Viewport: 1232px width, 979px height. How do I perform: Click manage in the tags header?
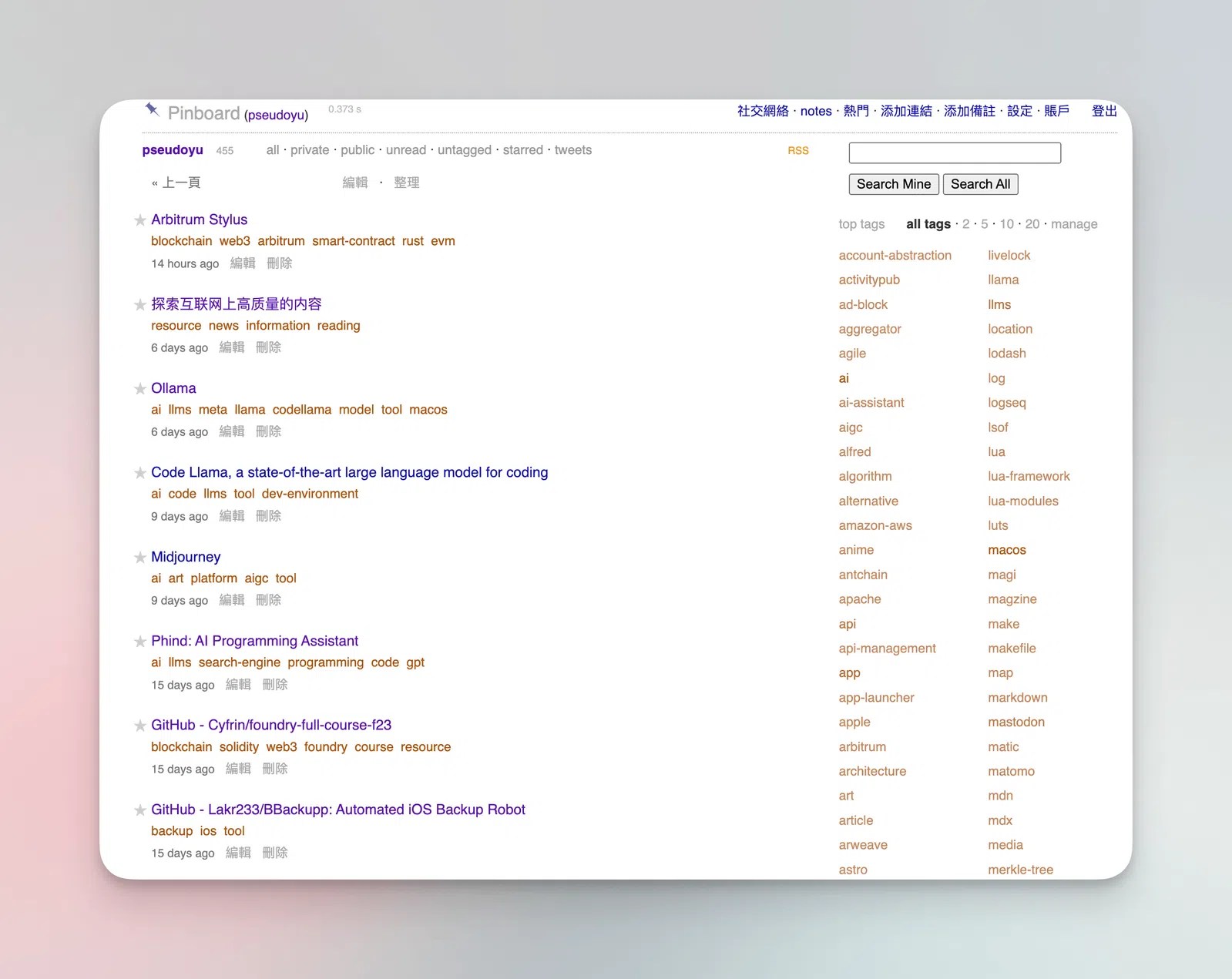[1074, 224]
